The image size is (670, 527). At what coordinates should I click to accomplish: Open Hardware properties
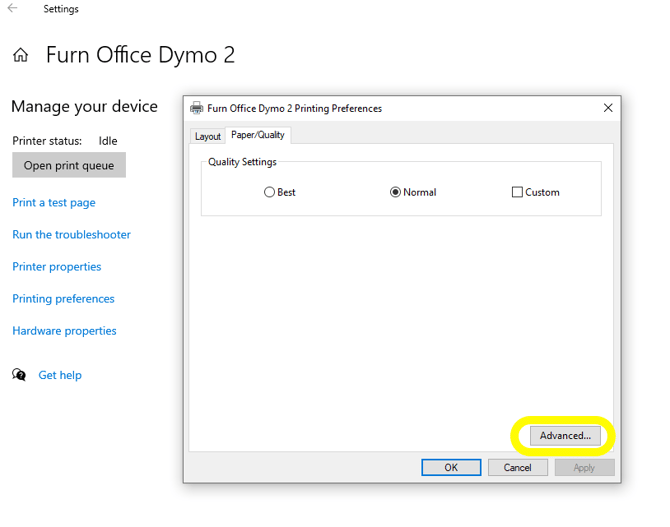point(64,330)
